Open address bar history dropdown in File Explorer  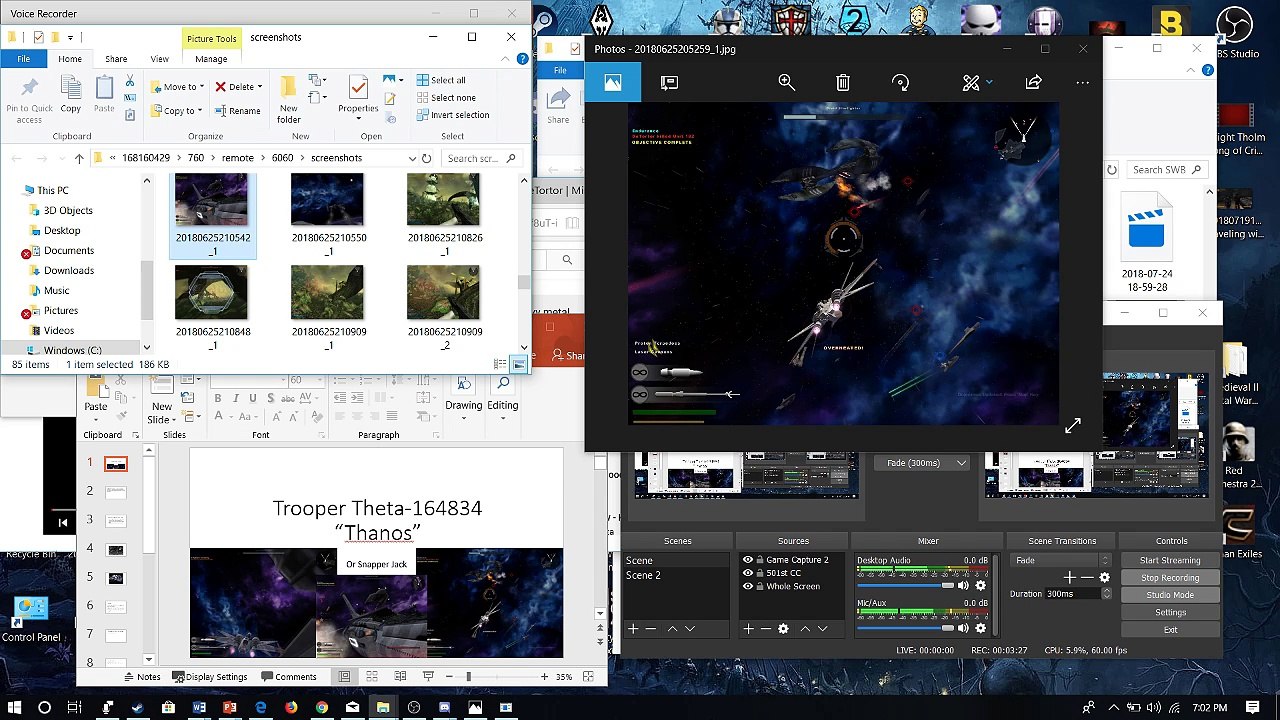pos(412,158)
